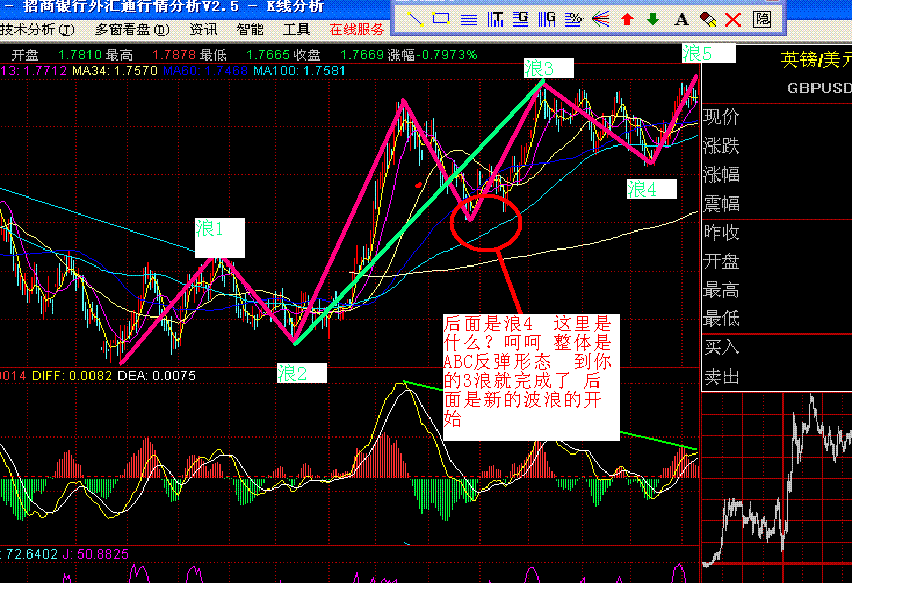Open the 资讯 menu
Viewport: 910px width, 600px height.
tap(203, 29)
